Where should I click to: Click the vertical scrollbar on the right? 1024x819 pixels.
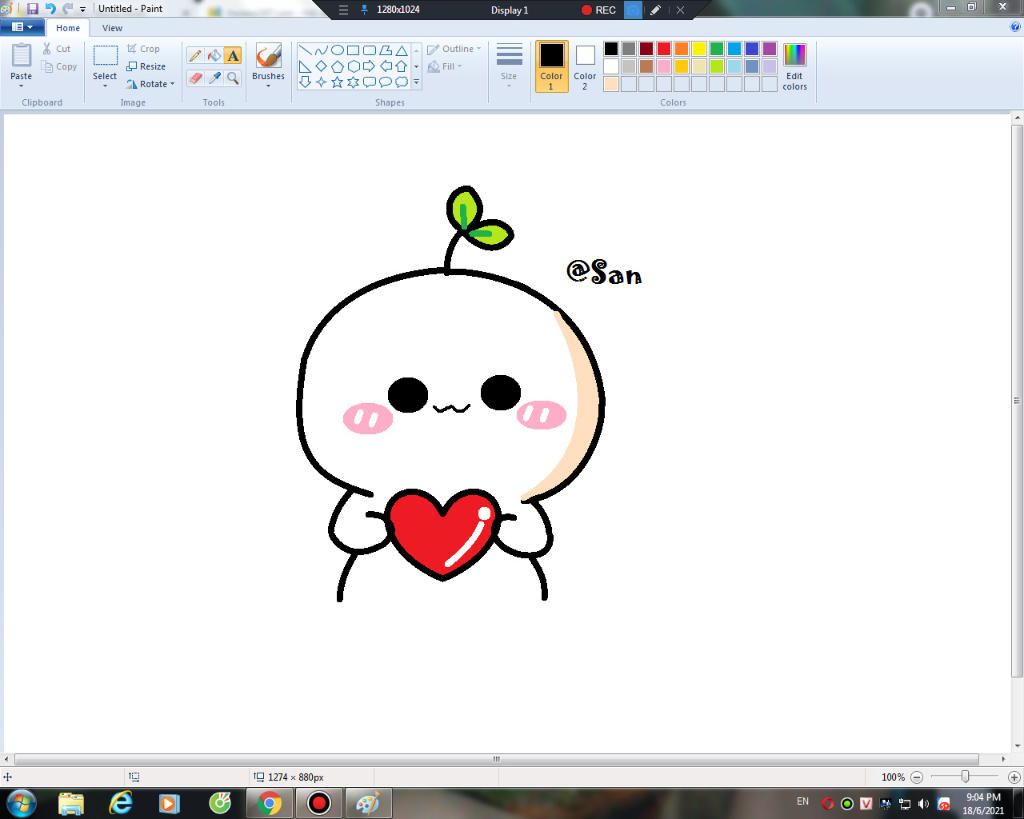[1017, 401]
